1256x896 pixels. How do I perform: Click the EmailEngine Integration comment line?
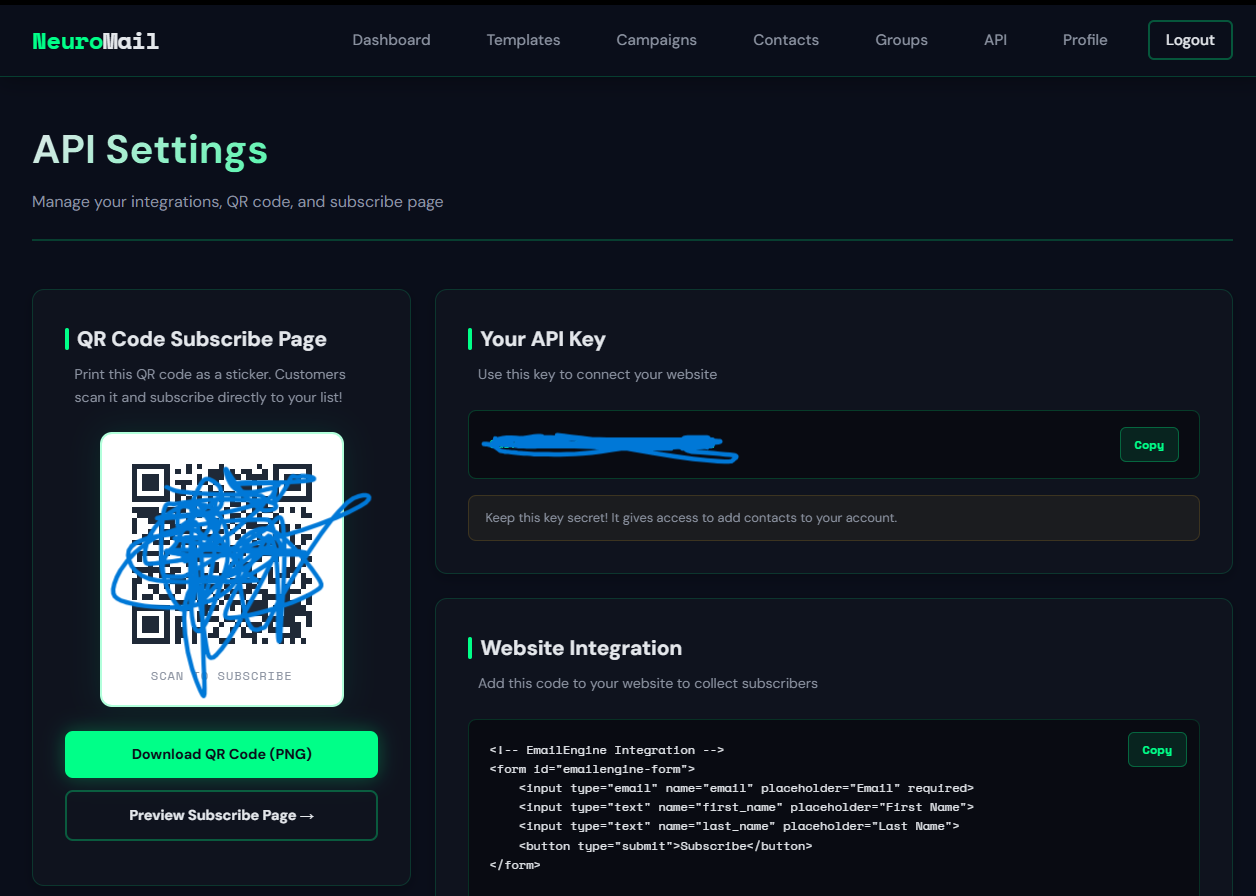pos(606,750)
